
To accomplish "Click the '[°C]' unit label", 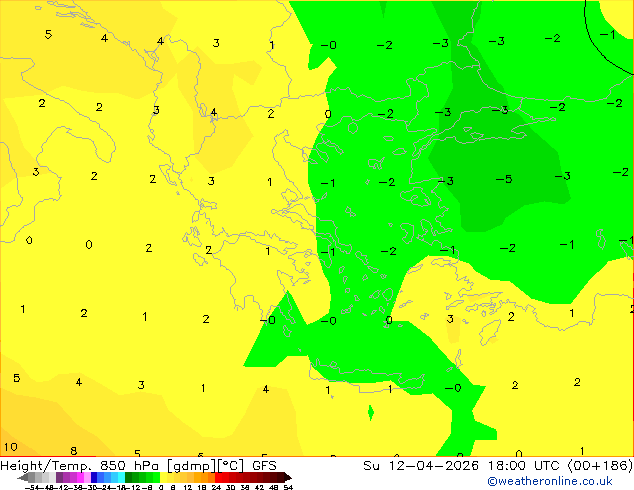I will coord(231,466).
